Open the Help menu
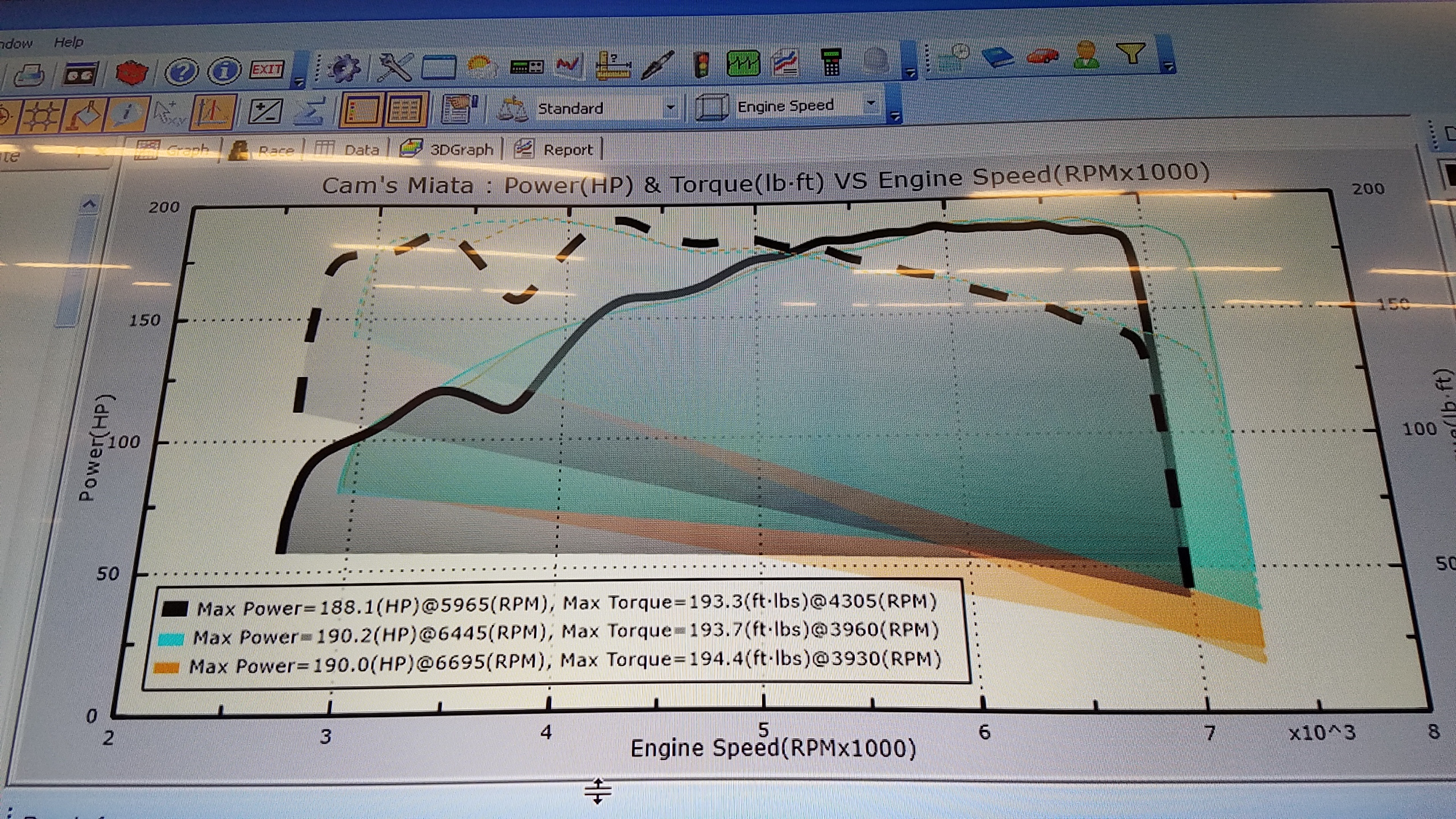1456x819 pixels. tap(68, 43)
